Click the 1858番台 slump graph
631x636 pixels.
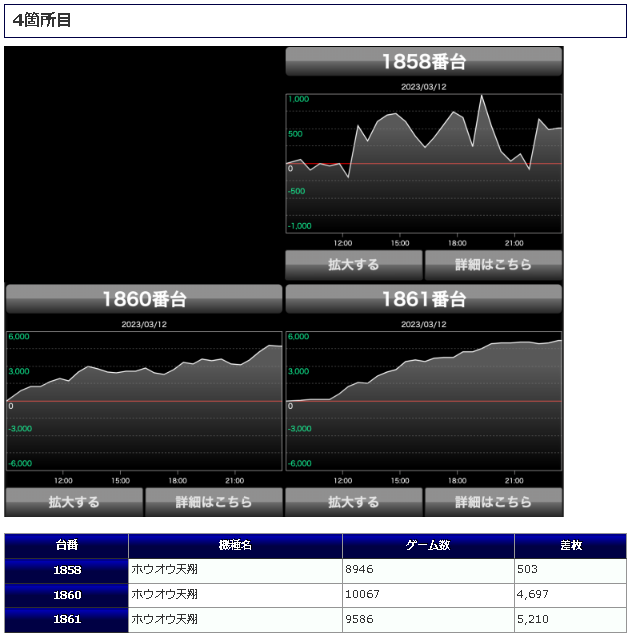pyautogui.click(x=424, y=163)
